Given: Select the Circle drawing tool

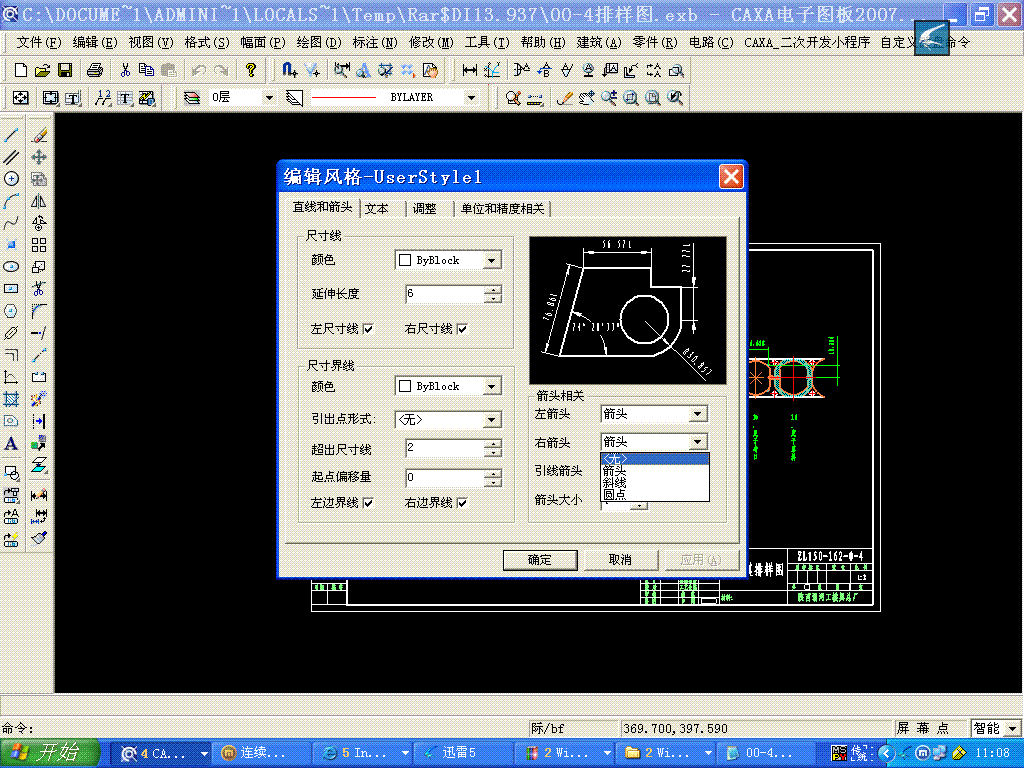Looking at the screenshot, I should click(x=11, y=178).
